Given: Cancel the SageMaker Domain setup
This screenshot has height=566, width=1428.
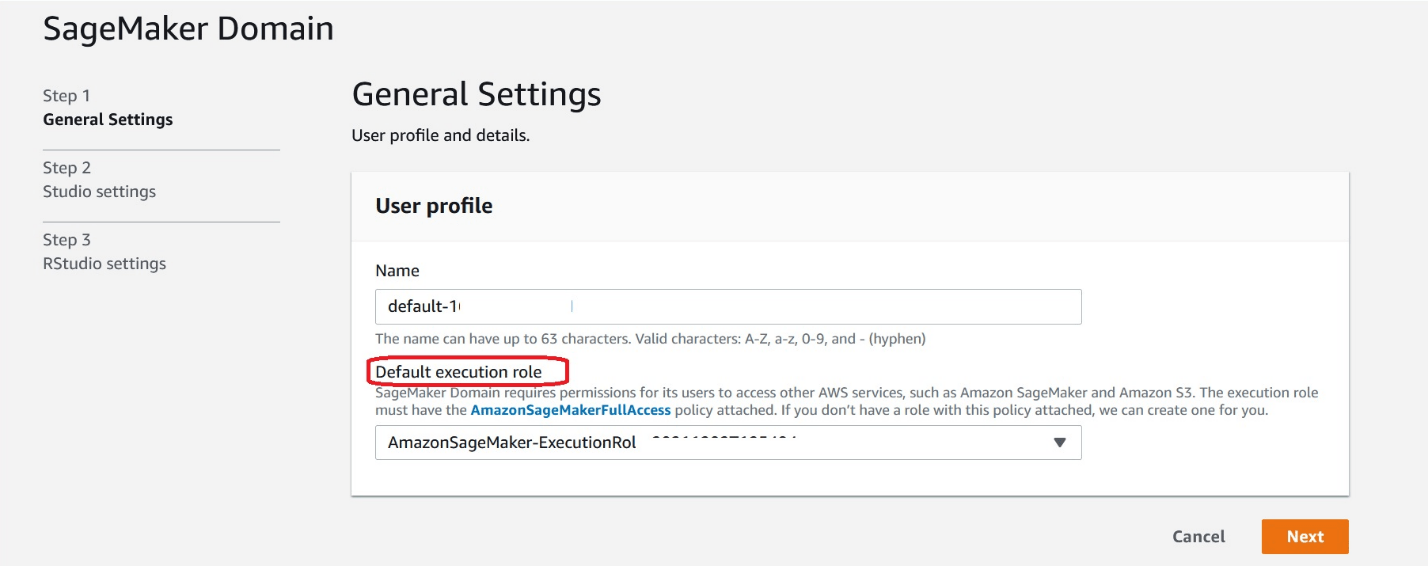Looking at the screenshot, I should click(x=1198, y=536).
